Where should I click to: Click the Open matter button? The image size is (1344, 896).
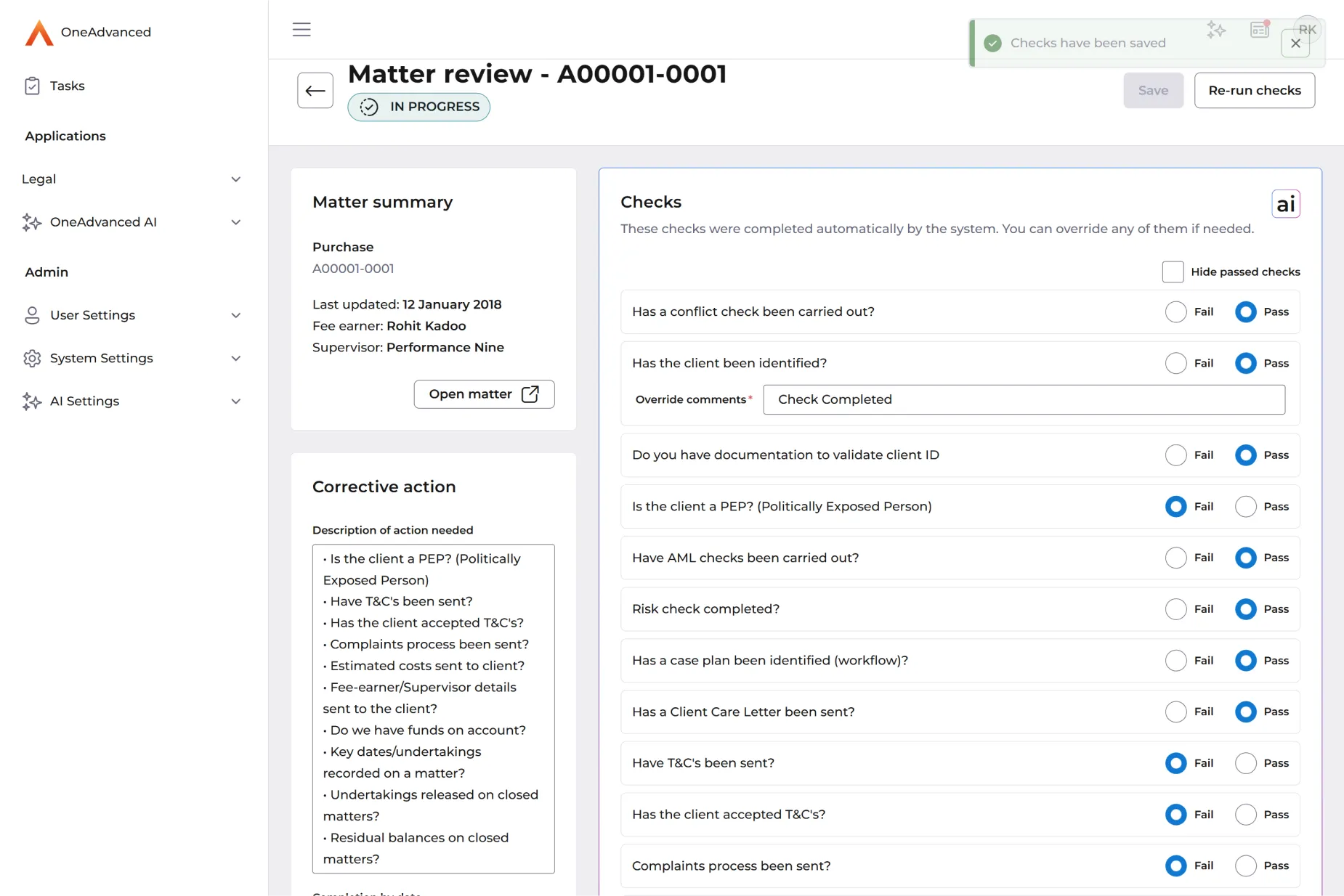[x=484, y=394]
